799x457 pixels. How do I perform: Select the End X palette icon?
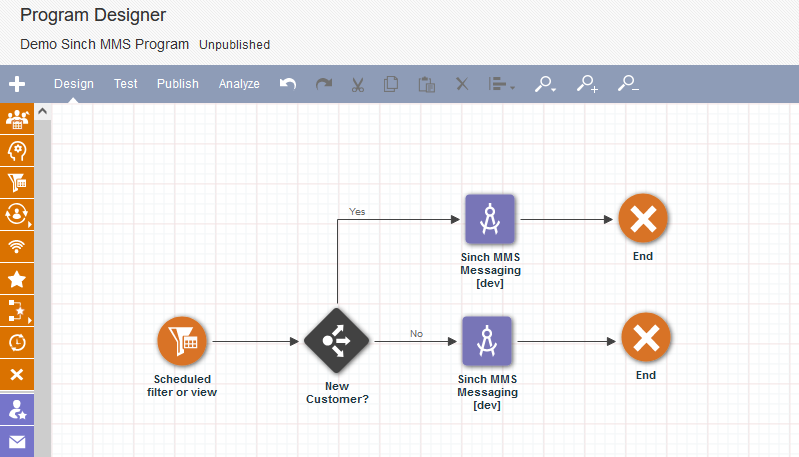pos(17,375)
